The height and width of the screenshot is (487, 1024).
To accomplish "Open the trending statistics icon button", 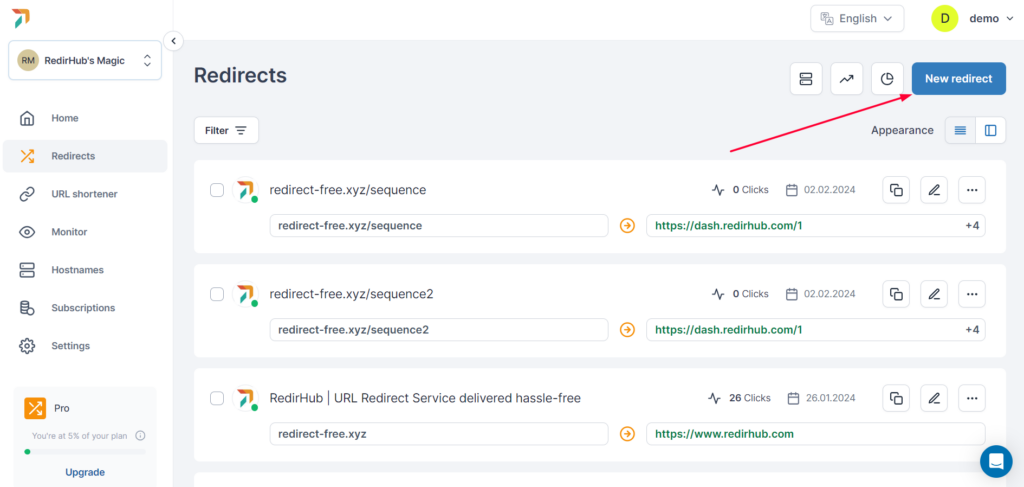I will pos(847,79).
